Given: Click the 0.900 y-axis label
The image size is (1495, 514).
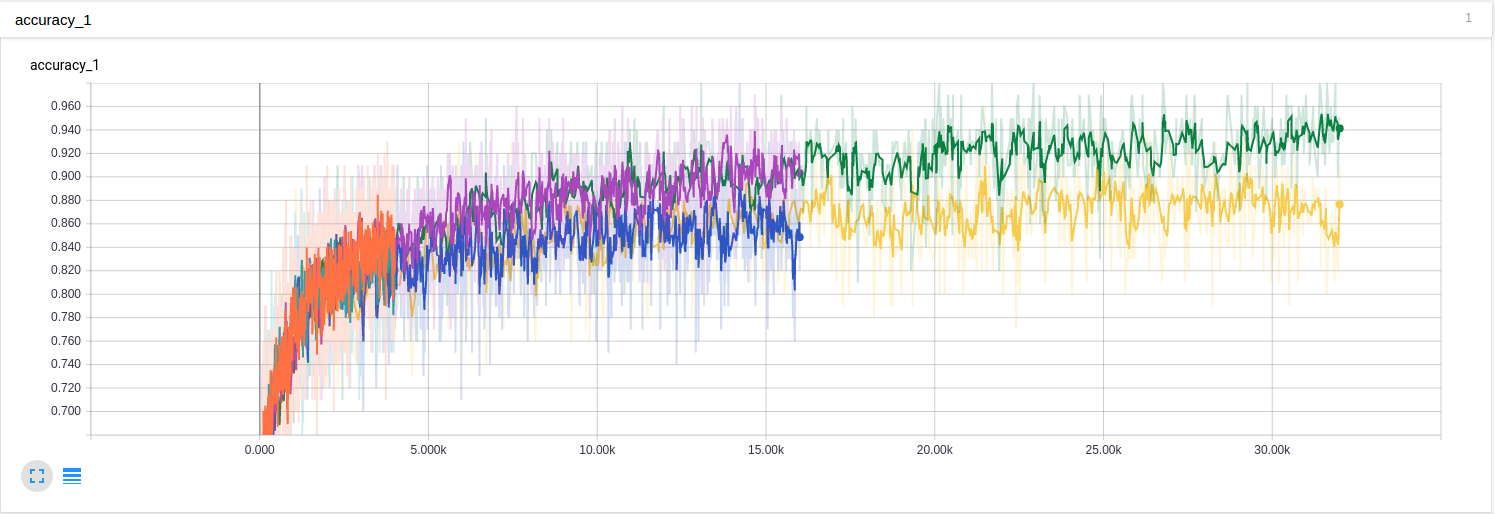Looking at the screenshot, I should coord(65,176).
